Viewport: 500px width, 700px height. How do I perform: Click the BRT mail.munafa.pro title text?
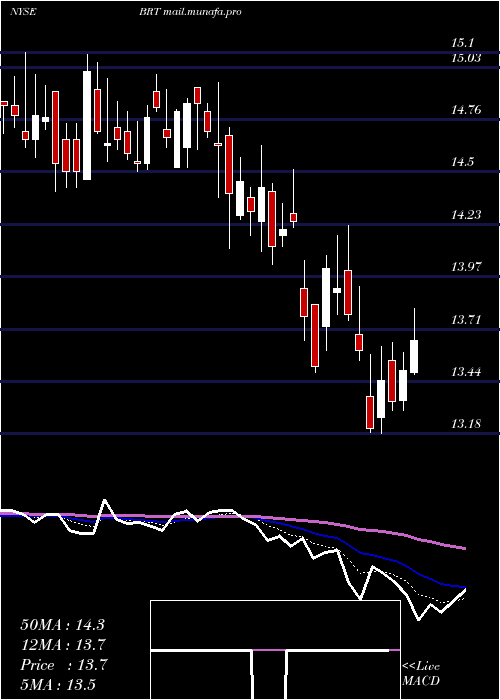[190, 12]
